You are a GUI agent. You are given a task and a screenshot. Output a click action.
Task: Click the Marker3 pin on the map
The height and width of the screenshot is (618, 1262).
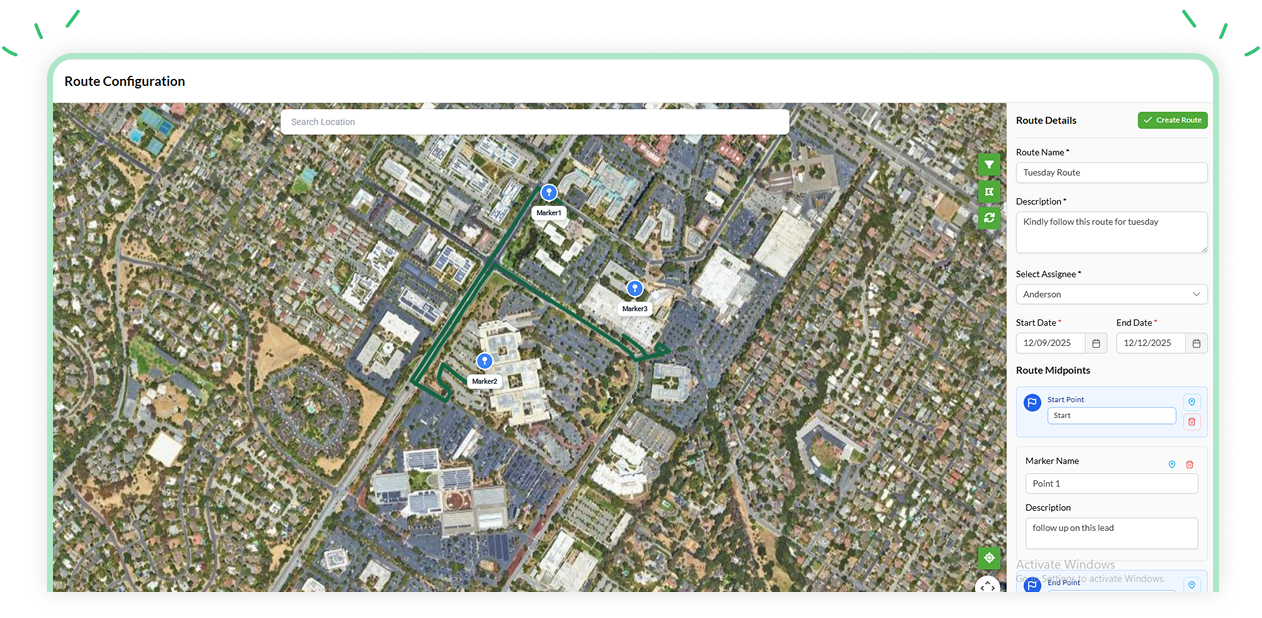(634, 289)
